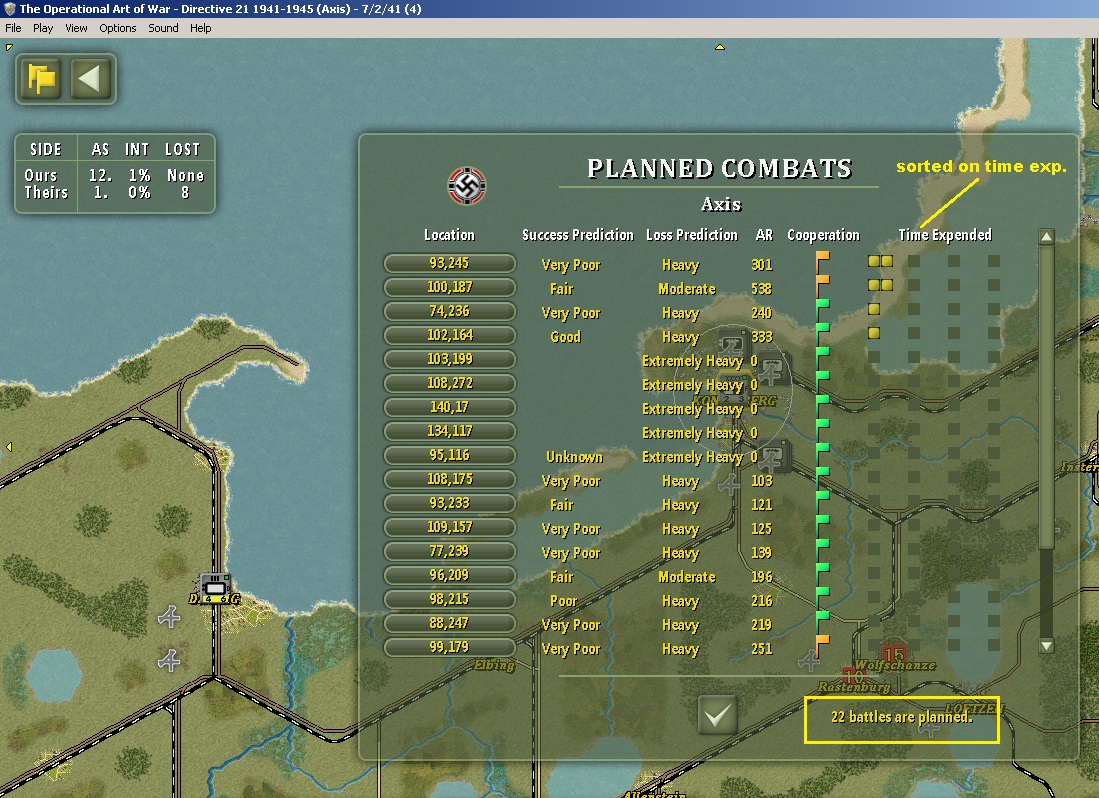
Task: Click the orange cooperation flag for 100,187
Action: point(823,287)
